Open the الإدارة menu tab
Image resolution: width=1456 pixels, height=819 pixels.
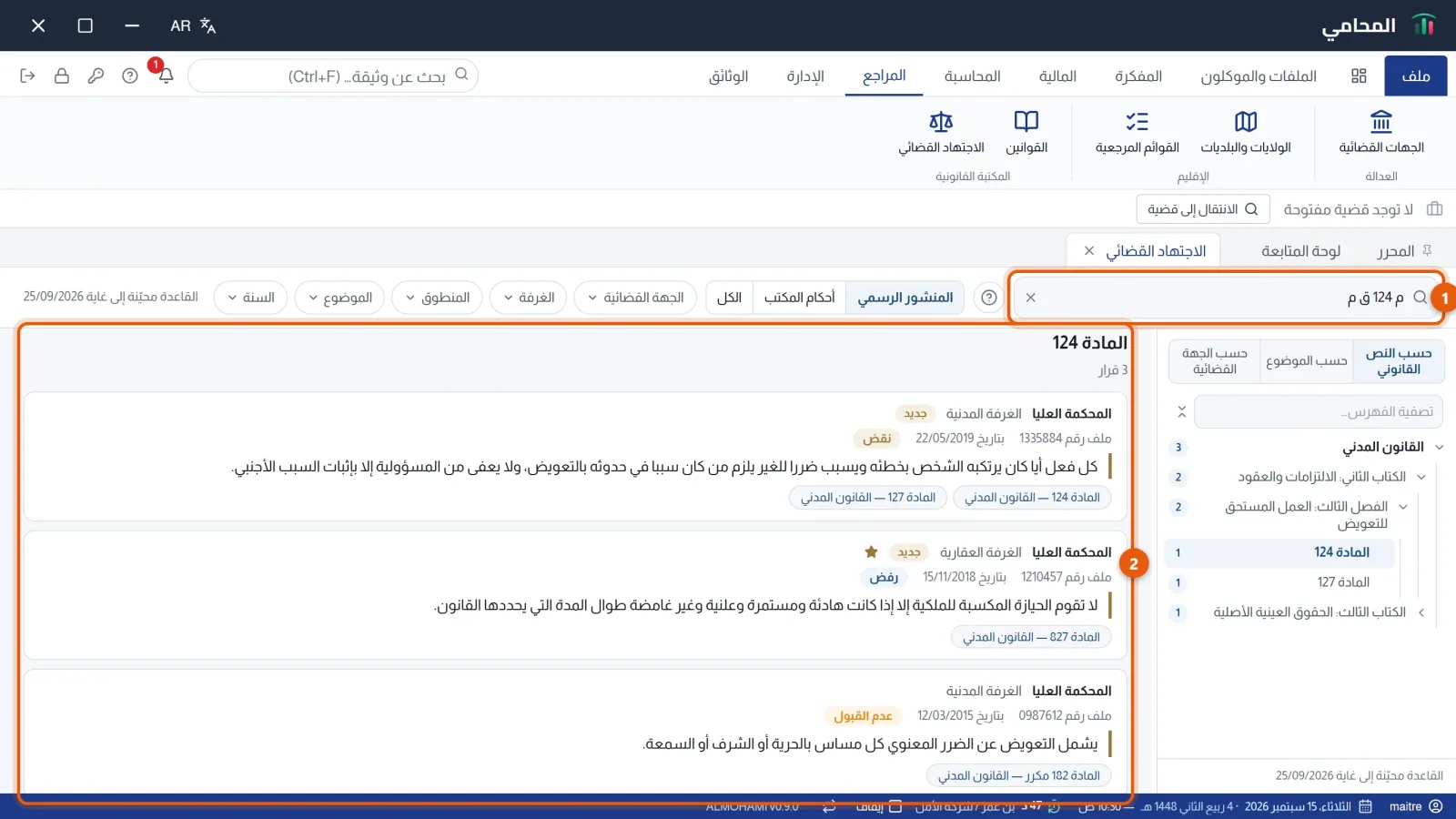[805, 76]
